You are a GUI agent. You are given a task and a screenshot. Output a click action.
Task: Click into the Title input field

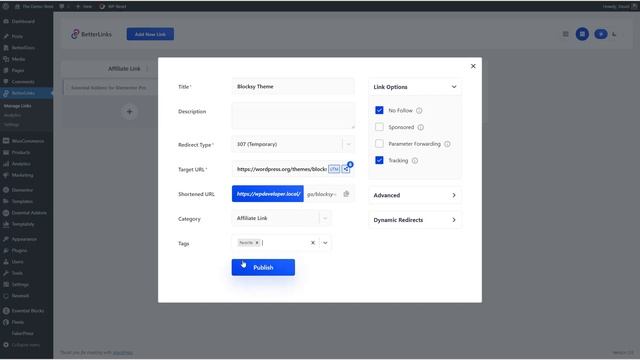pyautogui.click(x=293, y=87)
